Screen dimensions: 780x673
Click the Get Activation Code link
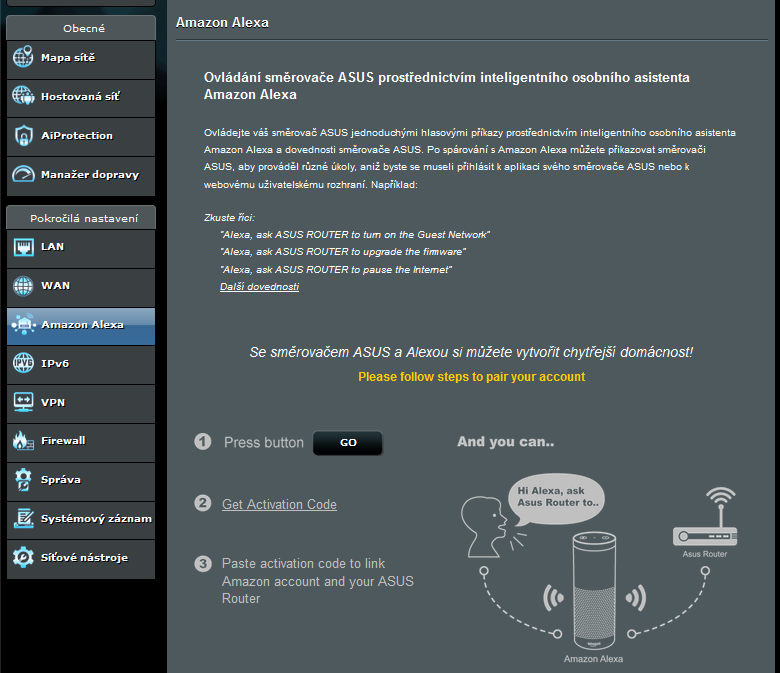(x=279, y=504)
